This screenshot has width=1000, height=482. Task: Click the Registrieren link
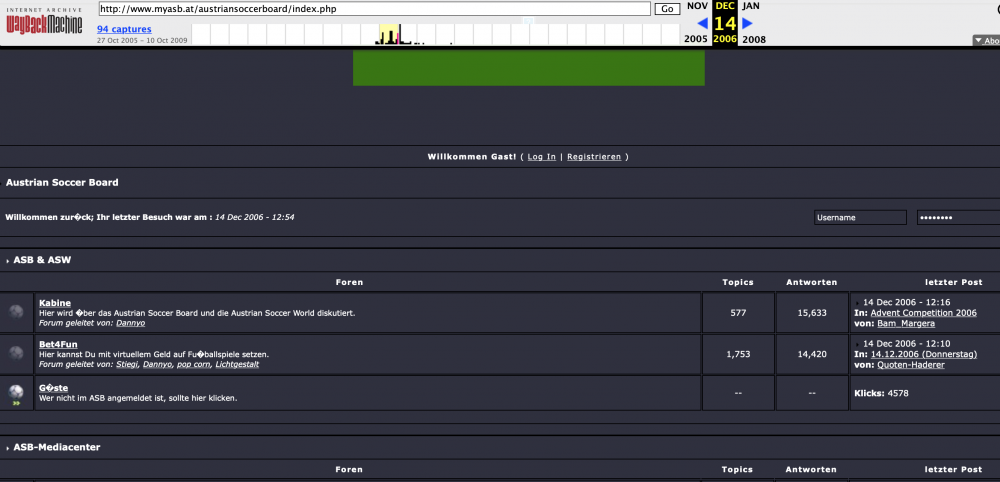(594, 157)
